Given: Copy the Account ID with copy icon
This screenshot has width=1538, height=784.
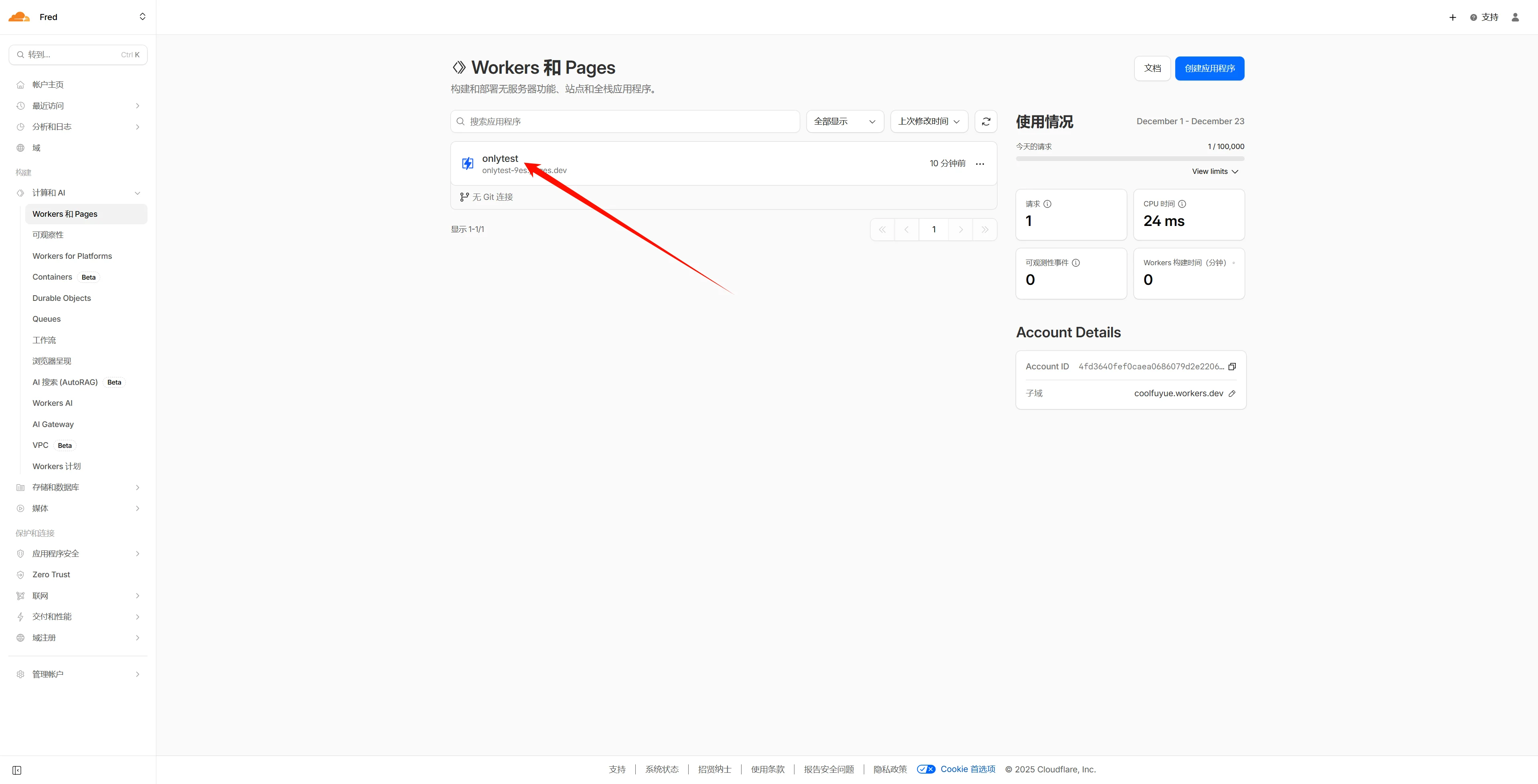Looking at the screenshot, I should pos(1232,366).
